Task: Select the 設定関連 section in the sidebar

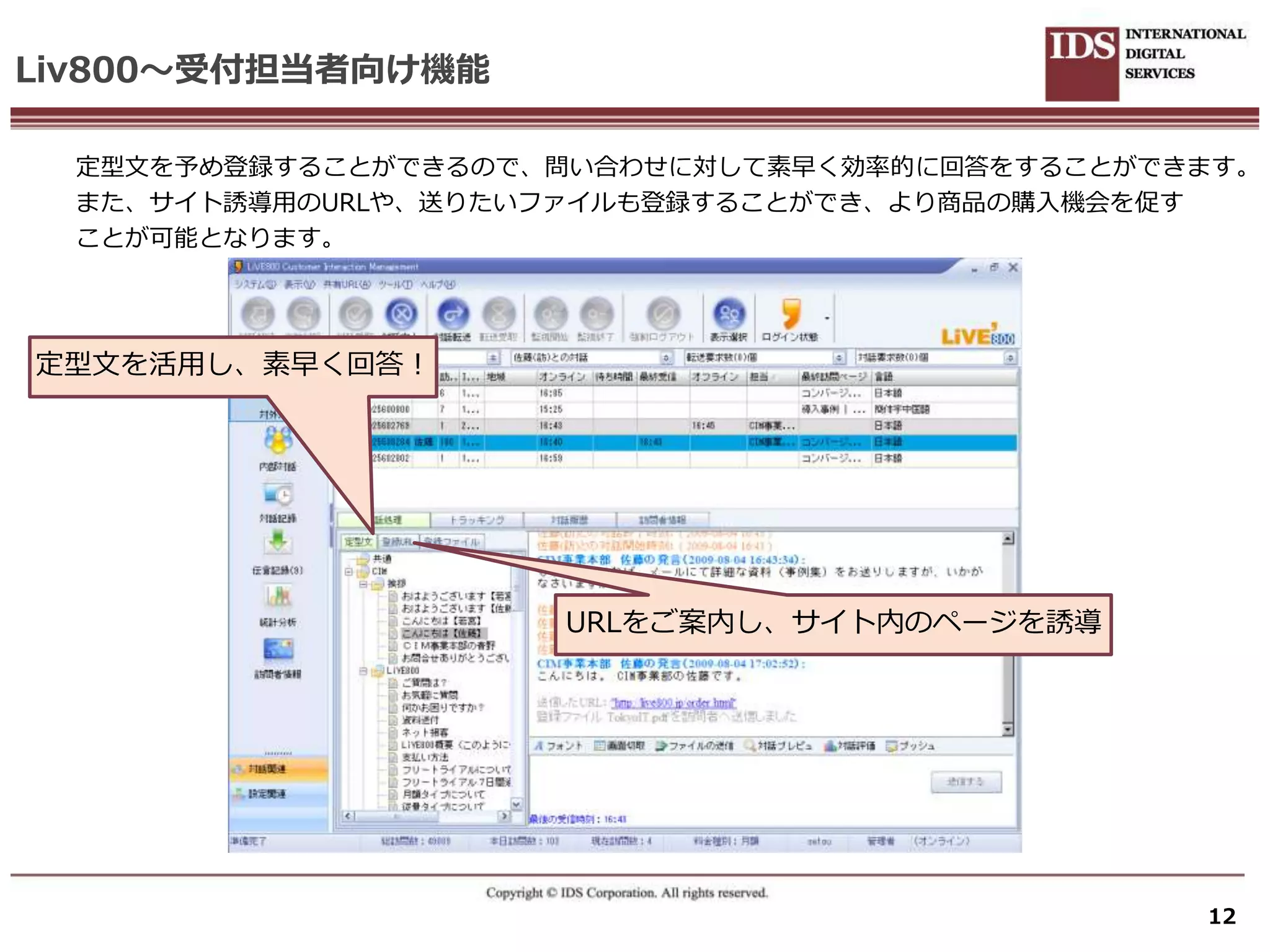Action: click(x=278, y=793)
